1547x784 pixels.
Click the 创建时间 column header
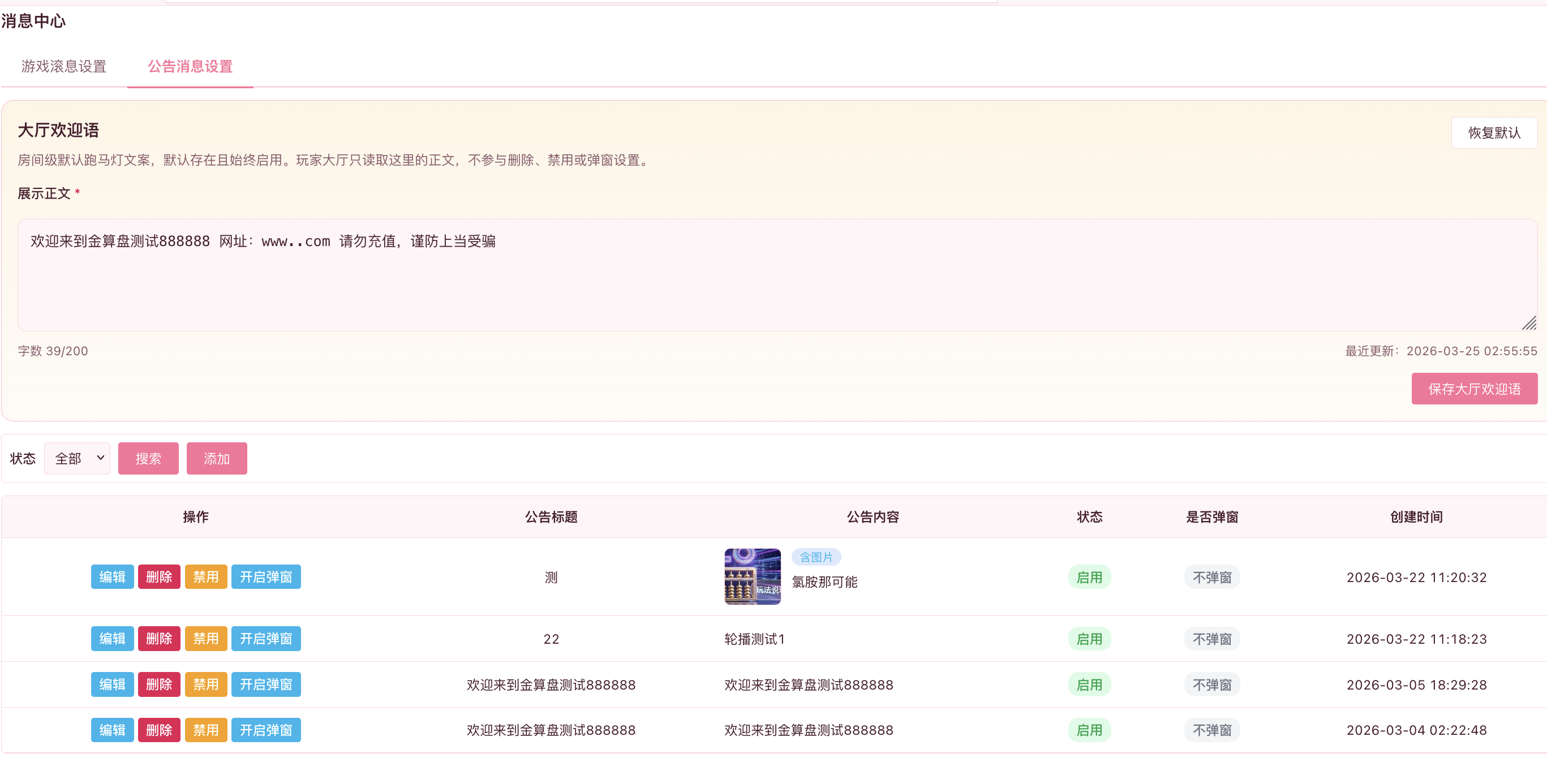1416,517
